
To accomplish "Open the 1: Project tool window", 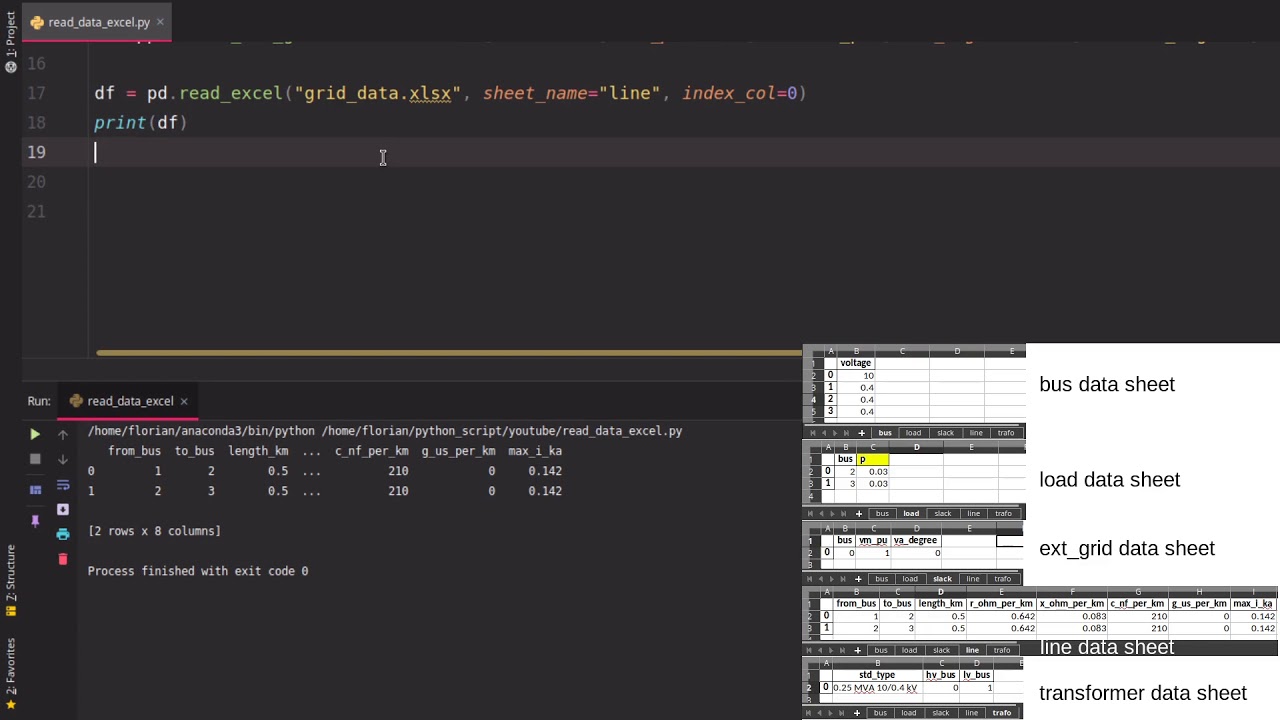I will point(11,34).
